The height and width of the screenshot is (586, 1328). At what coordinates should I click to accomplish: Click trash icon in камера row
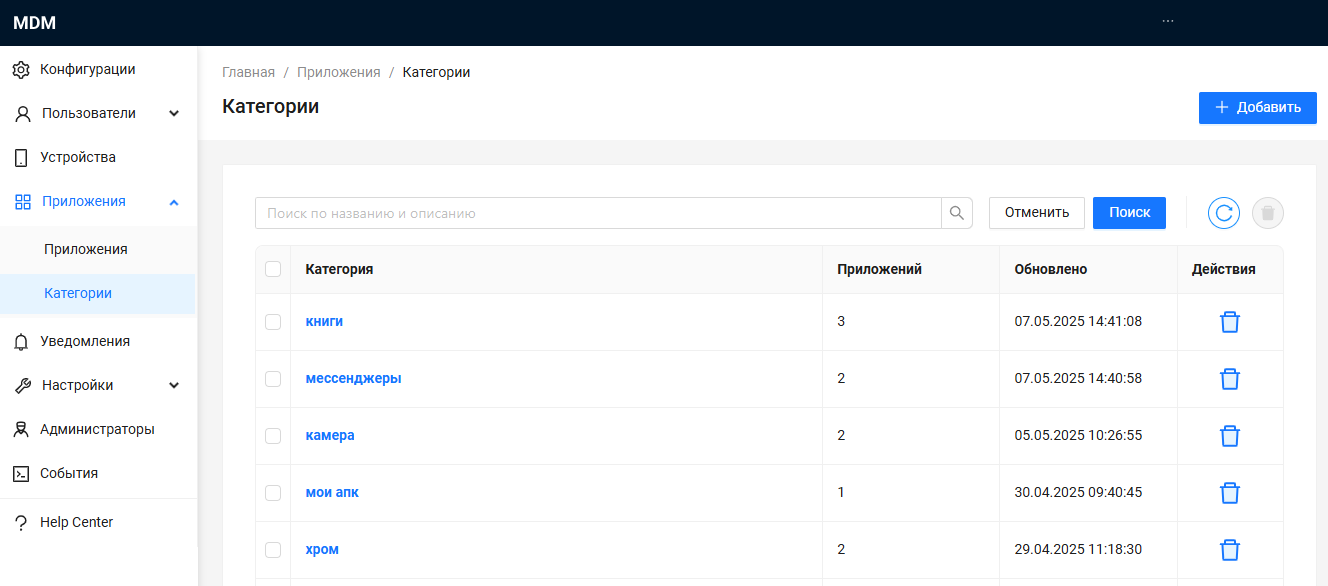1230,436
